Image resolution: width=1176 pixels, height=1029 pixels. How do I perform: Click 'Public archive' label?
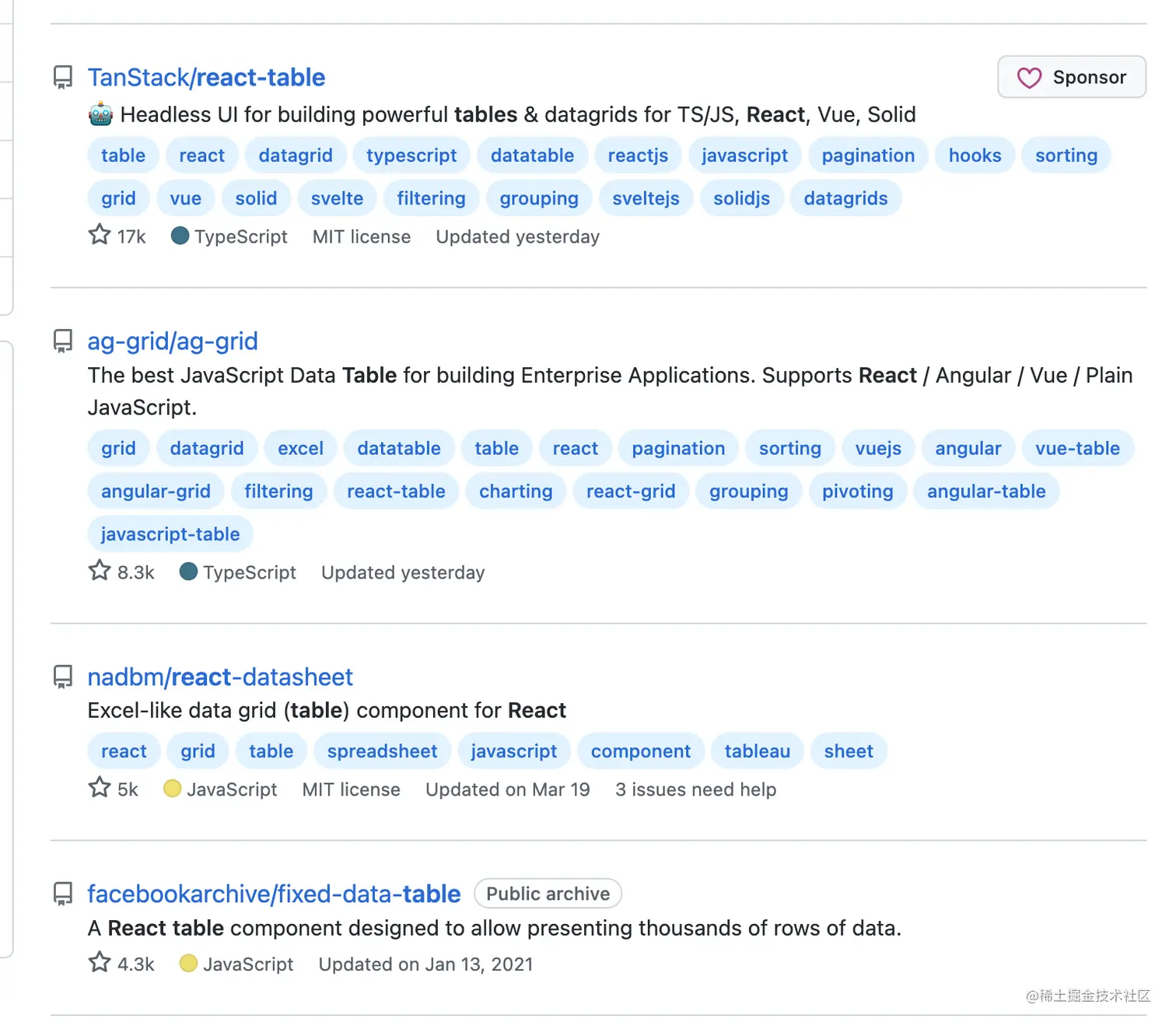click(x=548, y=894)
